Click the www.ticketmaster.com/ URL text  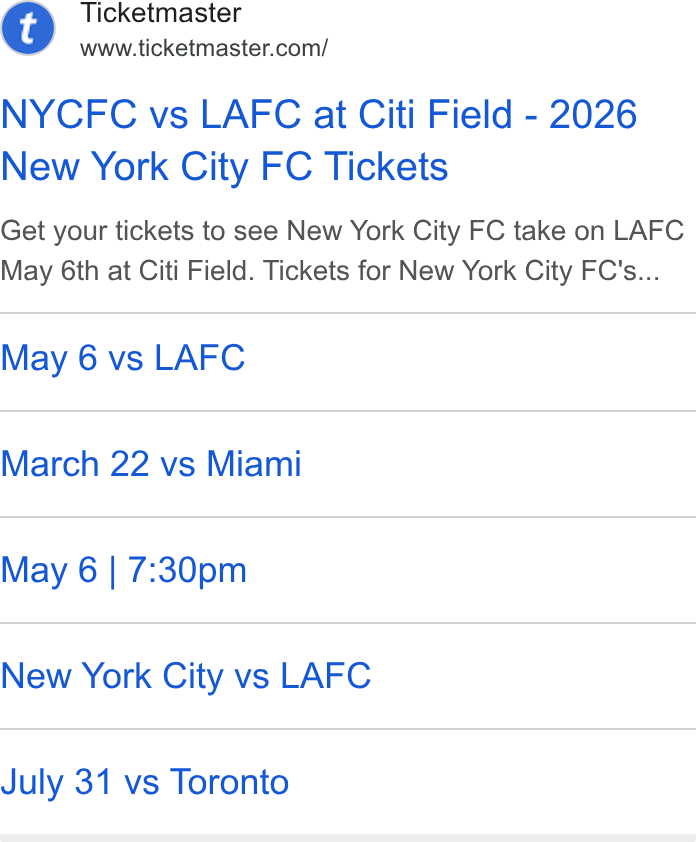coord(204,48)
